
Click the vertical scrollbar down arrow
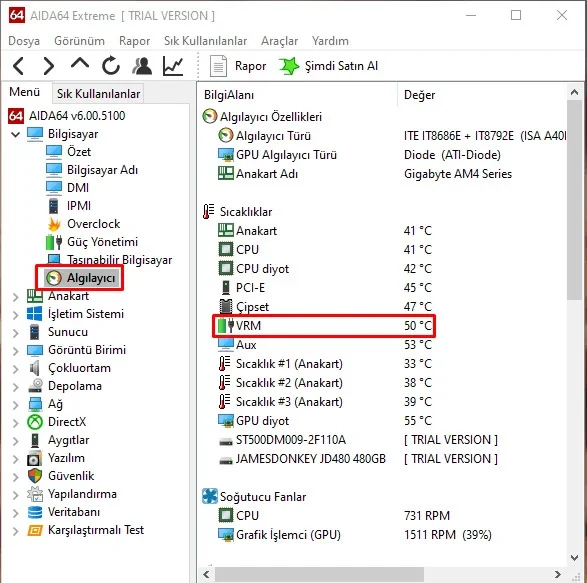pos(575,558)
